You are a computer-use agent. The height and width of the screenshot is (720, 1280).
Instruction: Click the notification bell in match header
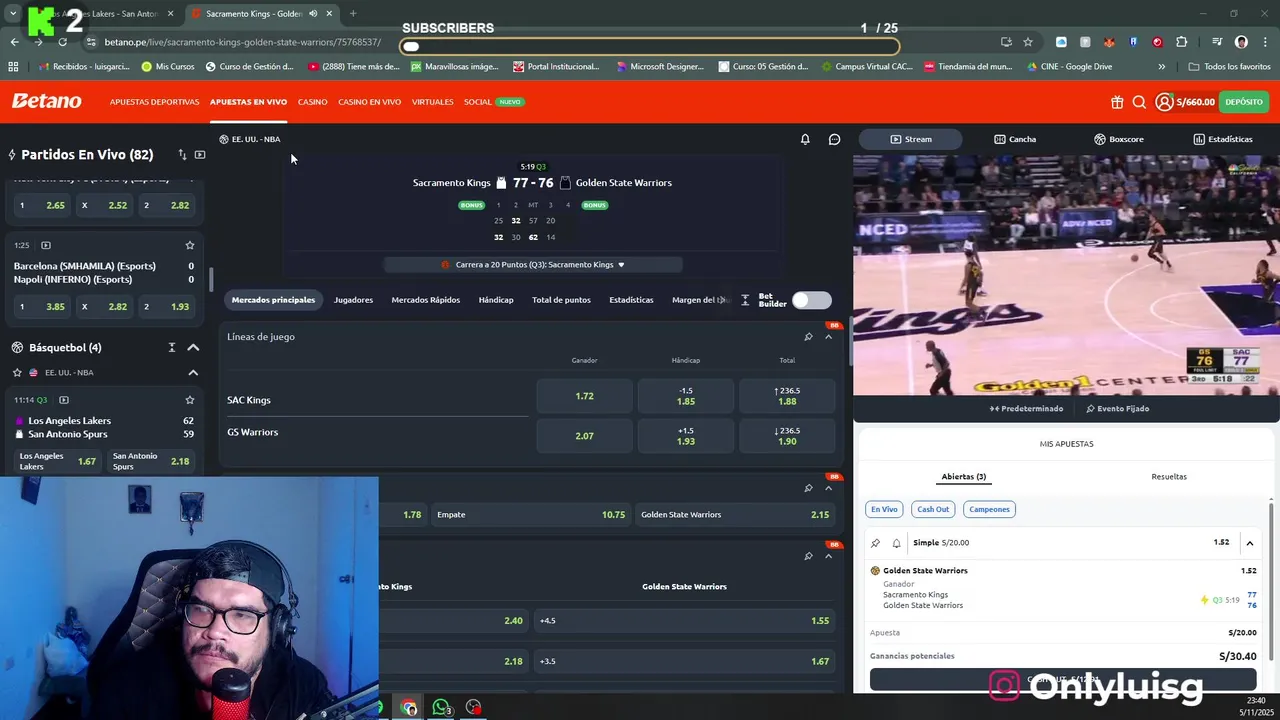(805, 139)
